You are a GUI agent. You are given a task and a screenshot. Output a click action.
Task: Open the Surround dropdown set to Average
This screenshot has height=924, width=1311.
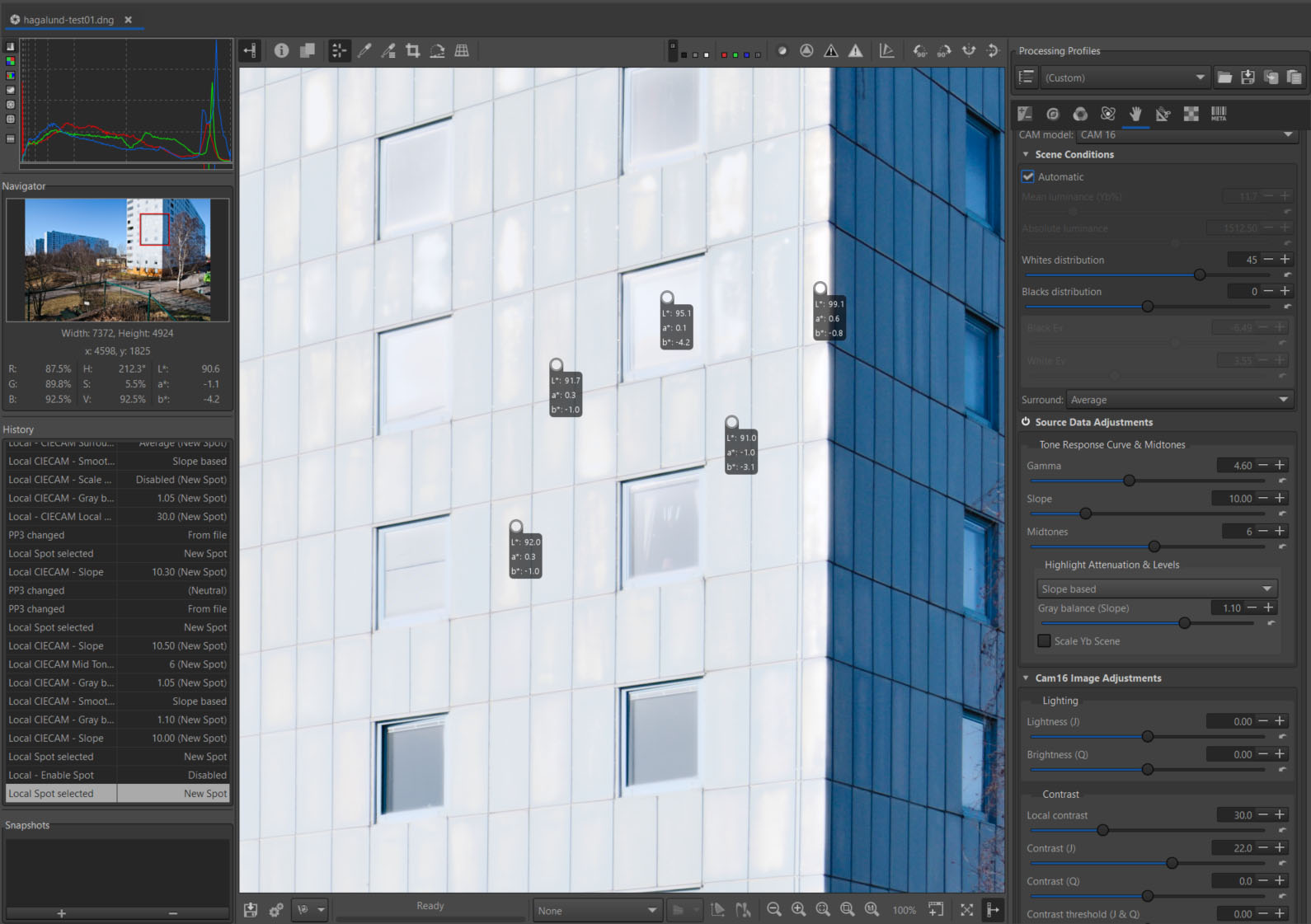coord(1179,400)
